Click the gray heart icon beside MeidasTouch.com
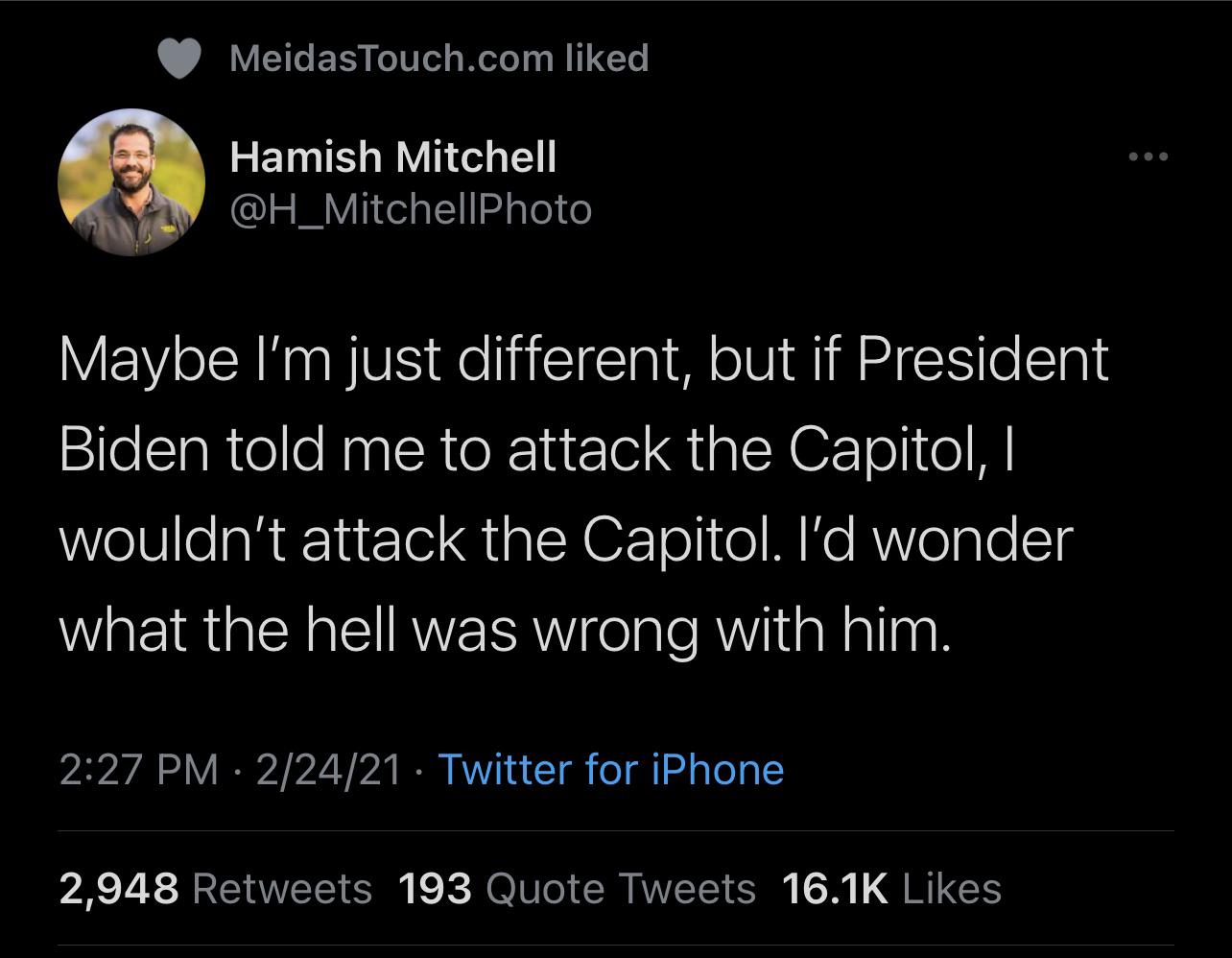 point(178,60)
